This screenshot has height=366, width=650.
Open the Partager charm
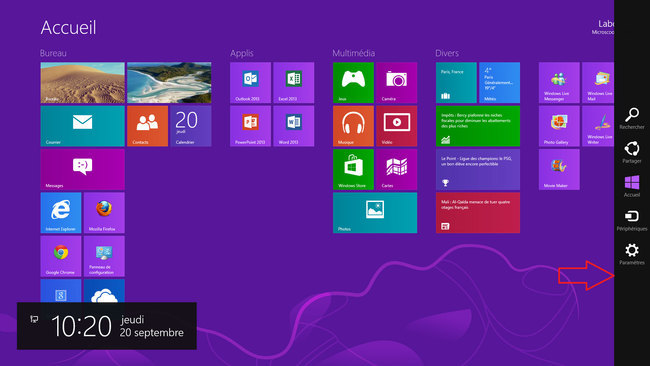[632, 152]
